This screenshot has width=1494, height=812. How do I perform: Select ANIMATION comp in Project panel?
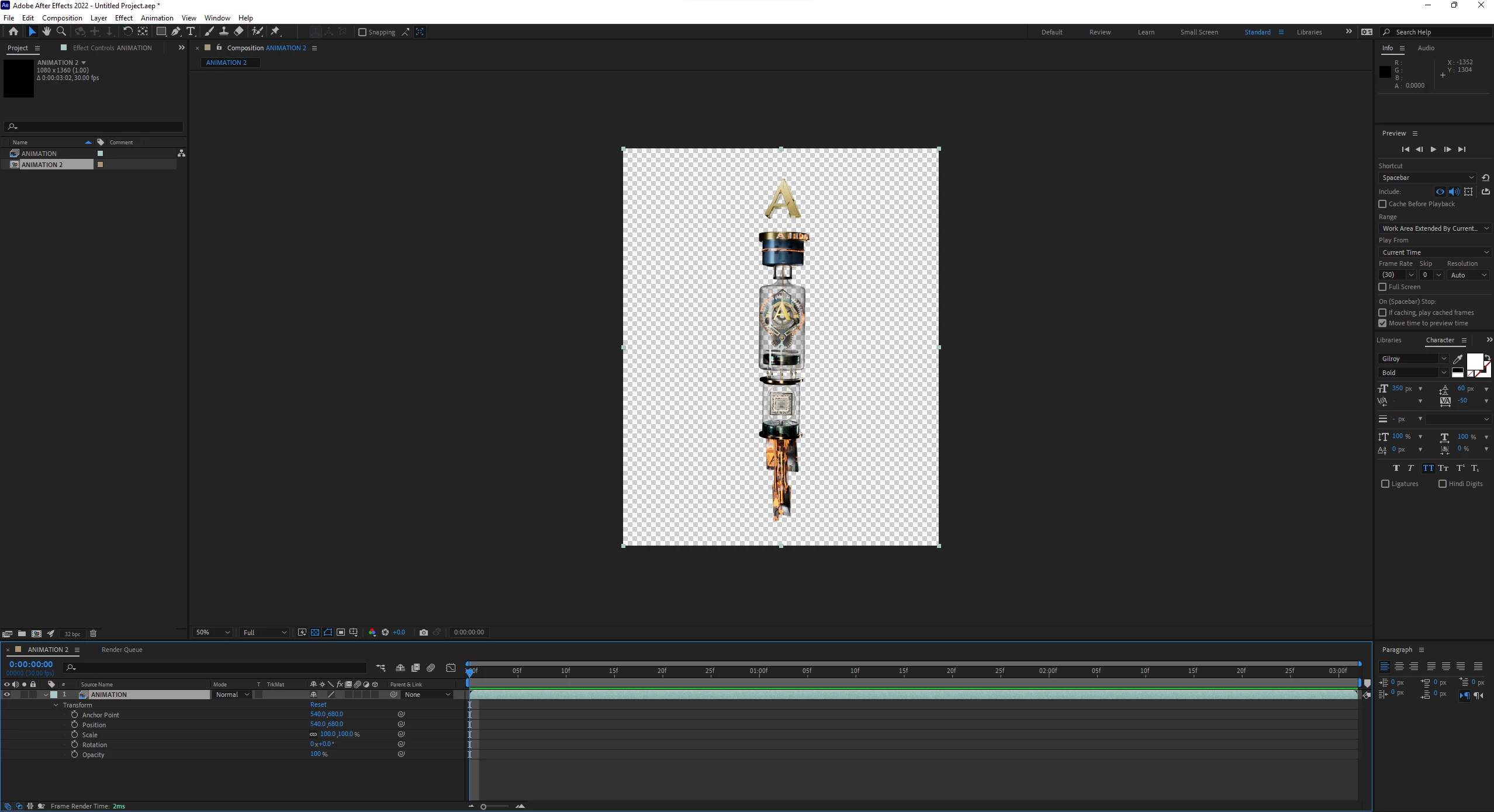point(39,154)
